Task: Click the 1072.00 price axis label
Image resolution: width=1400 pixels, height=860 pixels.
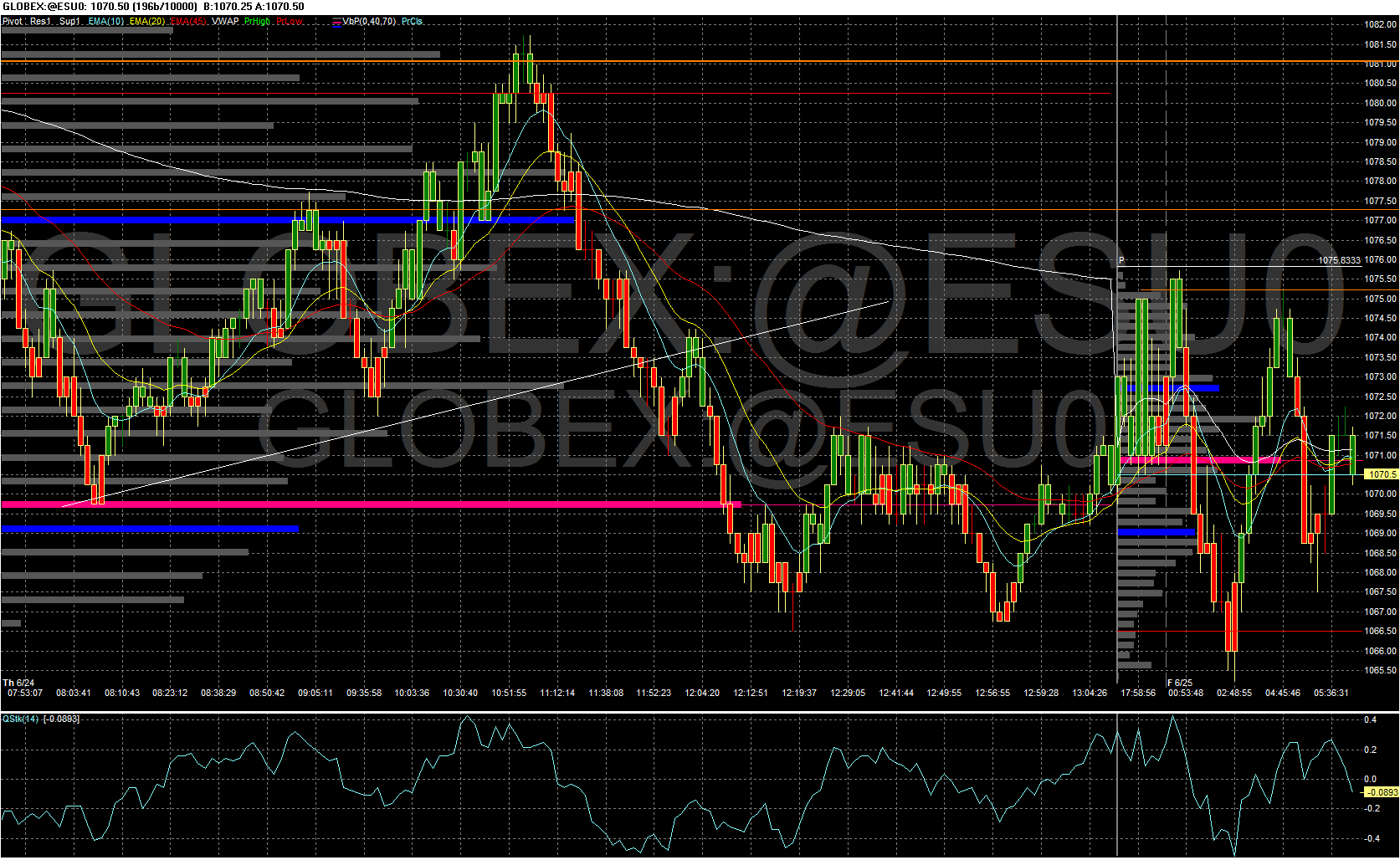Action: pyautogui.click(x=1380, y=416)
